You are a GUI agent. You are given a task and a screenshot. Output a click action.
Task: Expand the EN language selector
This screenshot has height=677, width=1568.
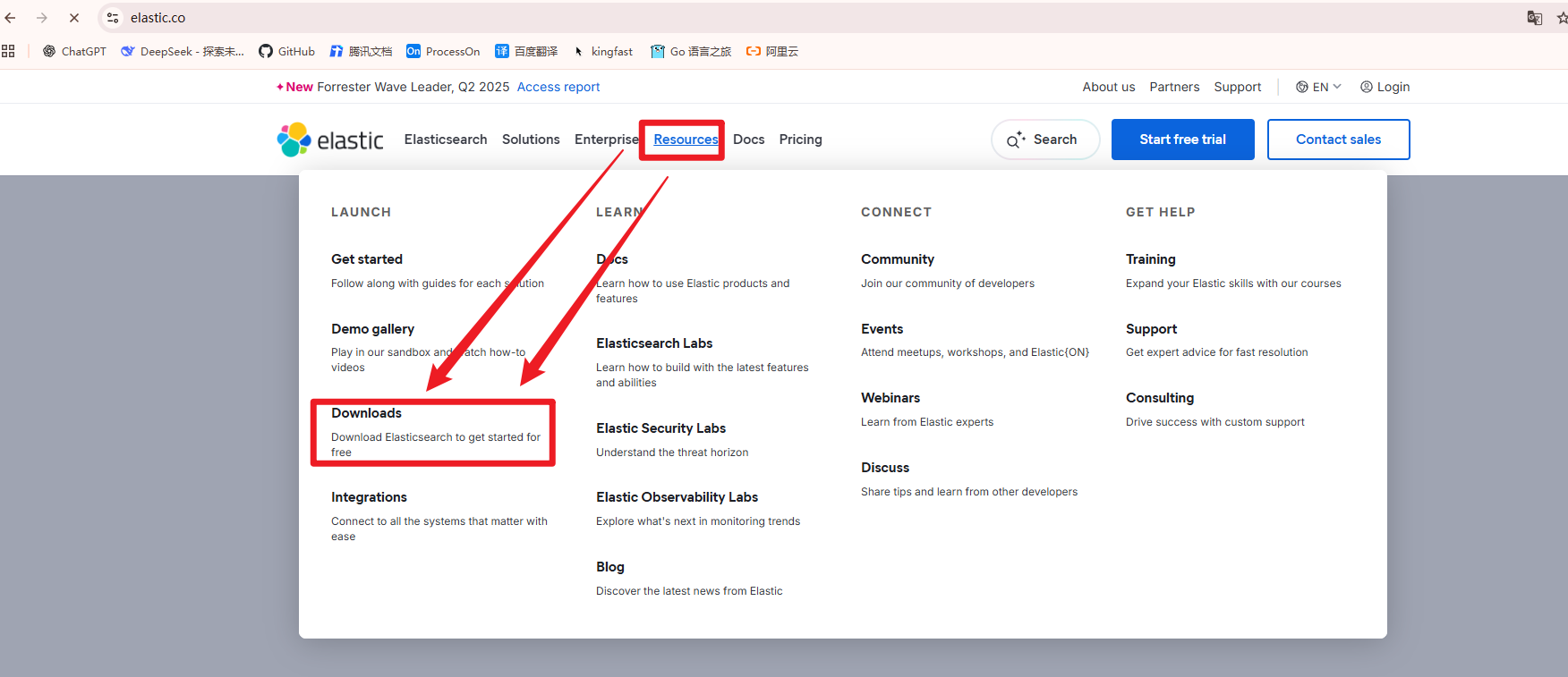pos(1318,87)
